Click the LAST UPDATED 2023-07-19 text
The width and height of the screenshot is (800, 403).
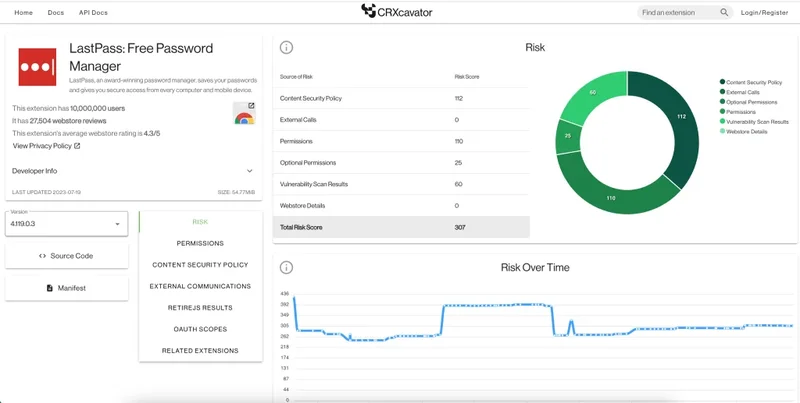tap(46, 192)
